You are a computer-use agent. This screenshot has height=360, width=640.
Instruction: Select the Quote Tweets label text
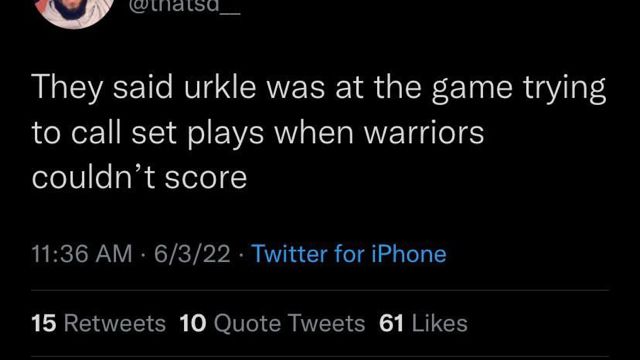[289, 324]
